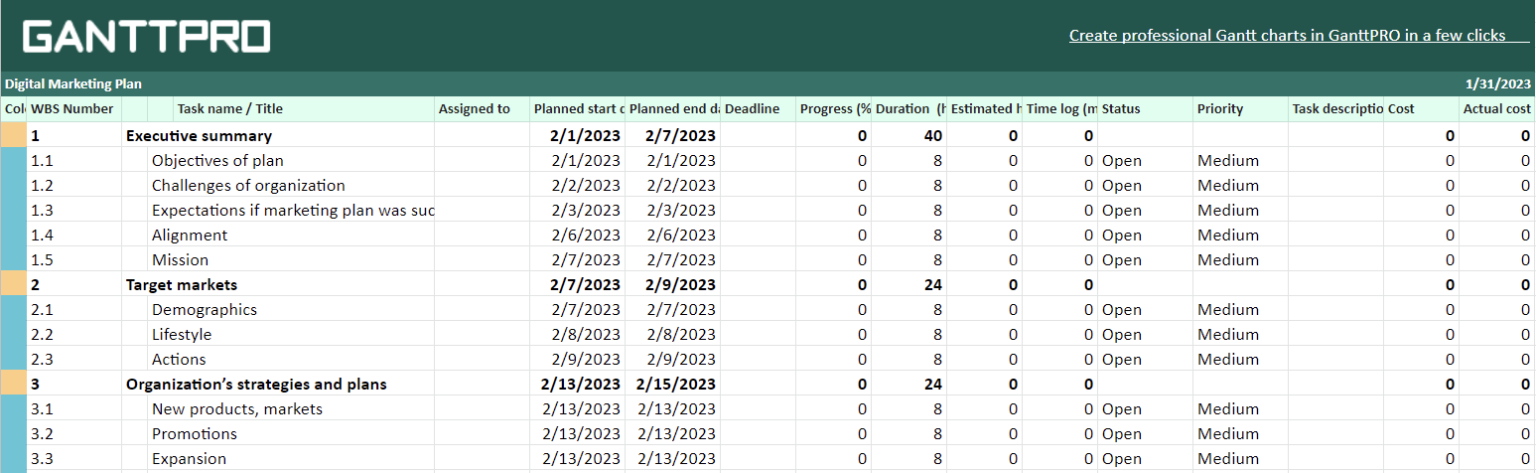Viewport: 1536px width, 473px height.
Task: Select orange color cell of Target markets row
Action: 14,284
